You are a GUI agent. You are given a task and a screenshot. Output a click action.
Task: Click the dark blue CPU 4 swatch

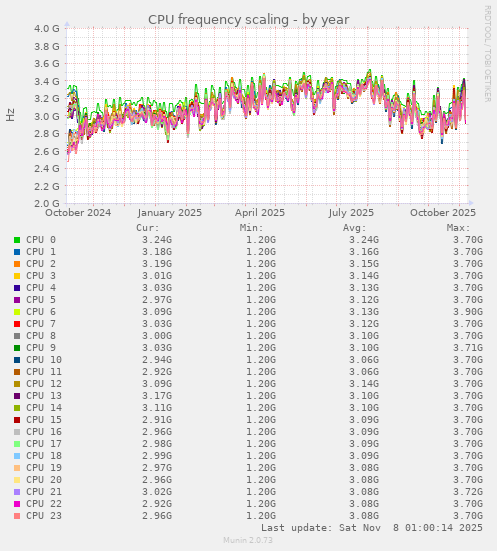pyautogui.click(x=17, y=288)
